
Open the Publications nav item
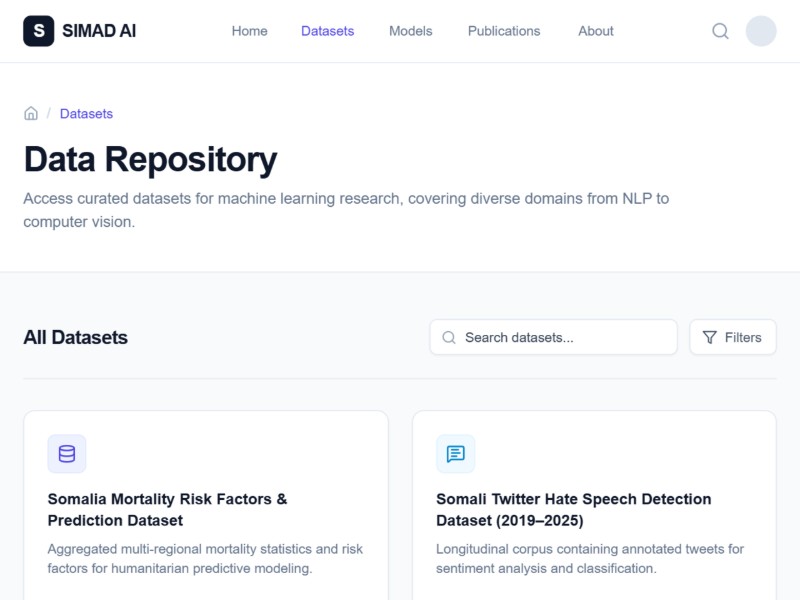(504, 31)
